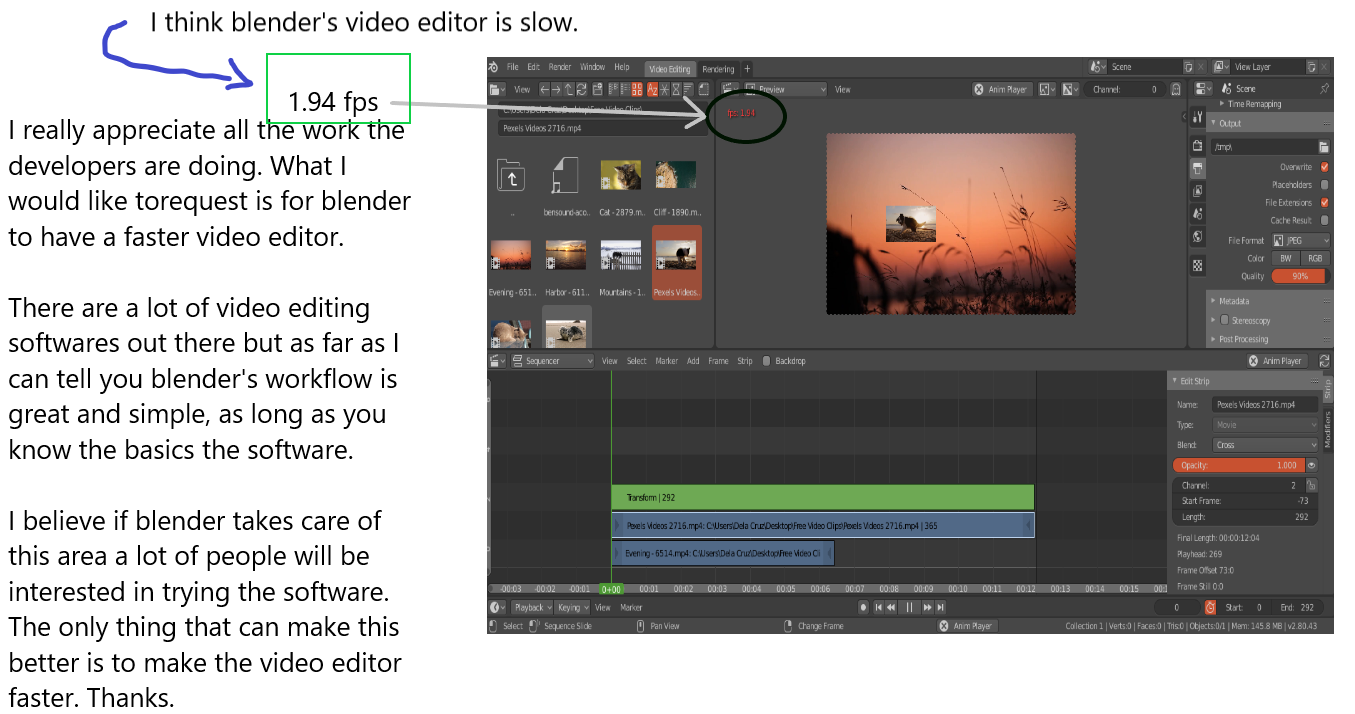Browse output path with the folder icon
The width and height of the screenshot is (1355, 714).
(x=1324, y=146)
